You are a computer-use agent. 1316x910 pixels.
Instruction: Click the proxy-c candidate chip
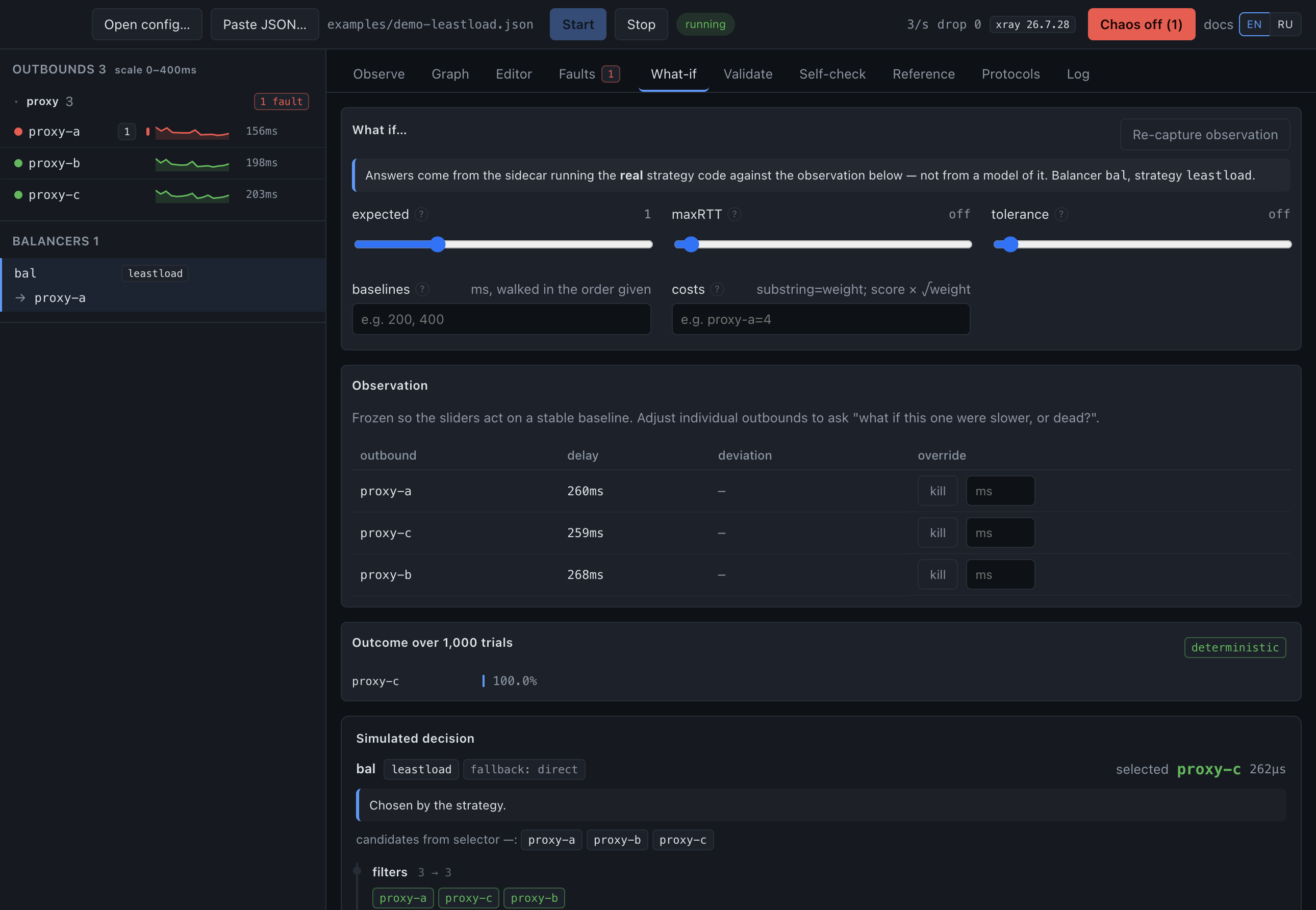[682, 840]
